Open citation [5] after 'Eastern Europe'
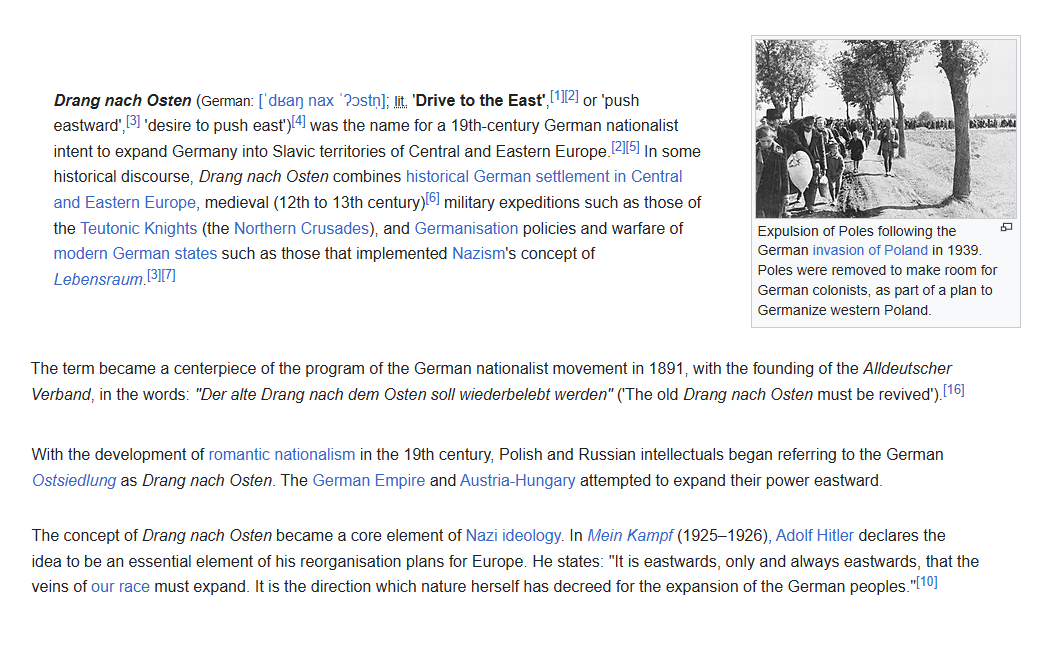 (632, 147)
